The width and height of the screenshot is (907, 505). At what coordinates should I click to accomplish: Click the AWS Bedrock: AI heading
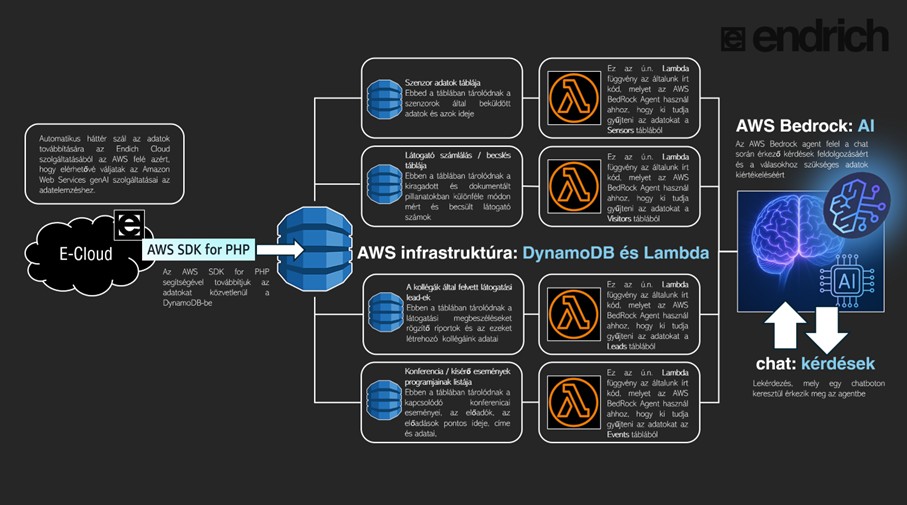coord(805,126)
